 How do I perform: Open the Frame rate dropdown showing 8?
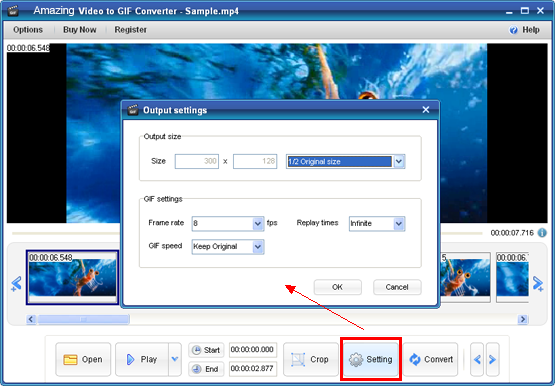[228, 224]
